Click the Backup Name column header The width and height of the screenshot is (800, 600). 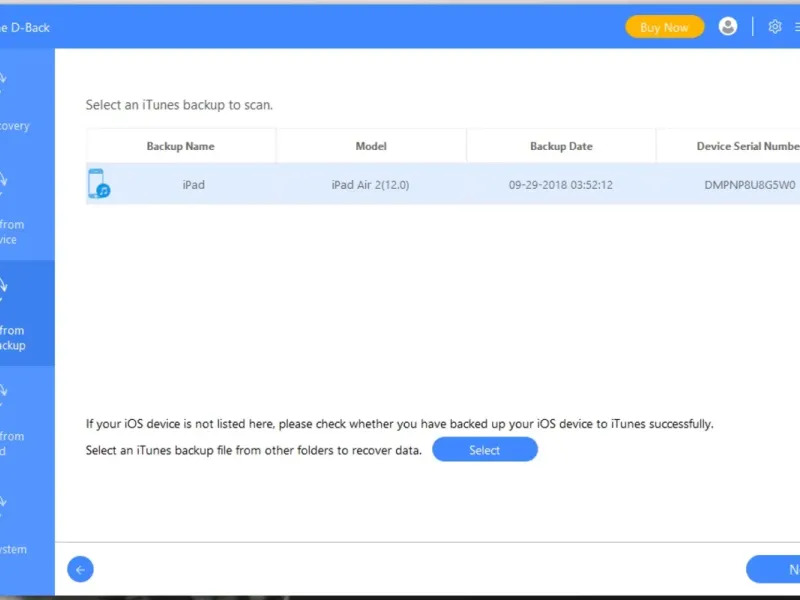pyautogui.click(x=181, y=146)
